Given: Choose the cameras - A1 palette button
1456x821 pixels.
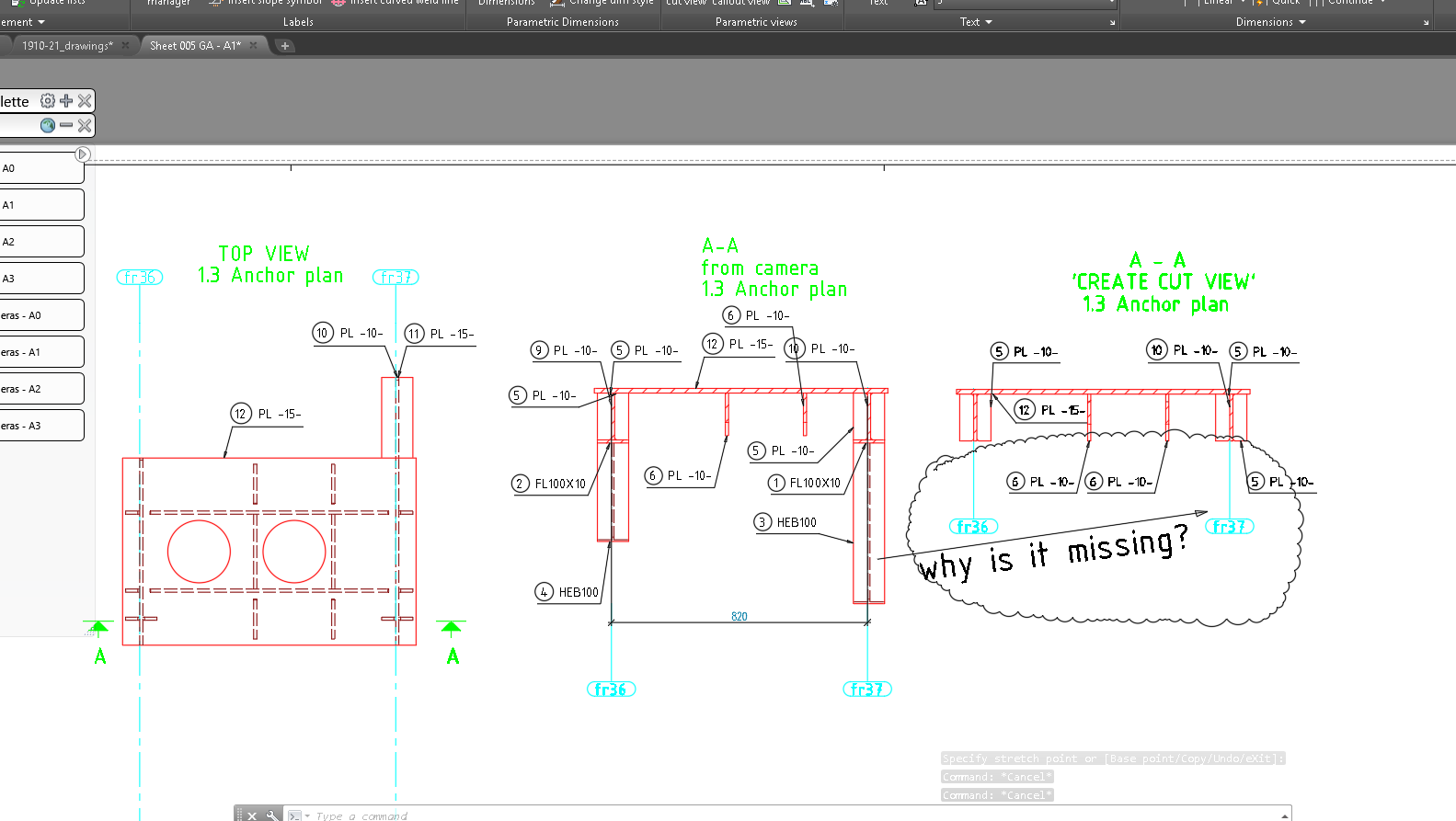Looking at the screenshot, I should [41, 352].
